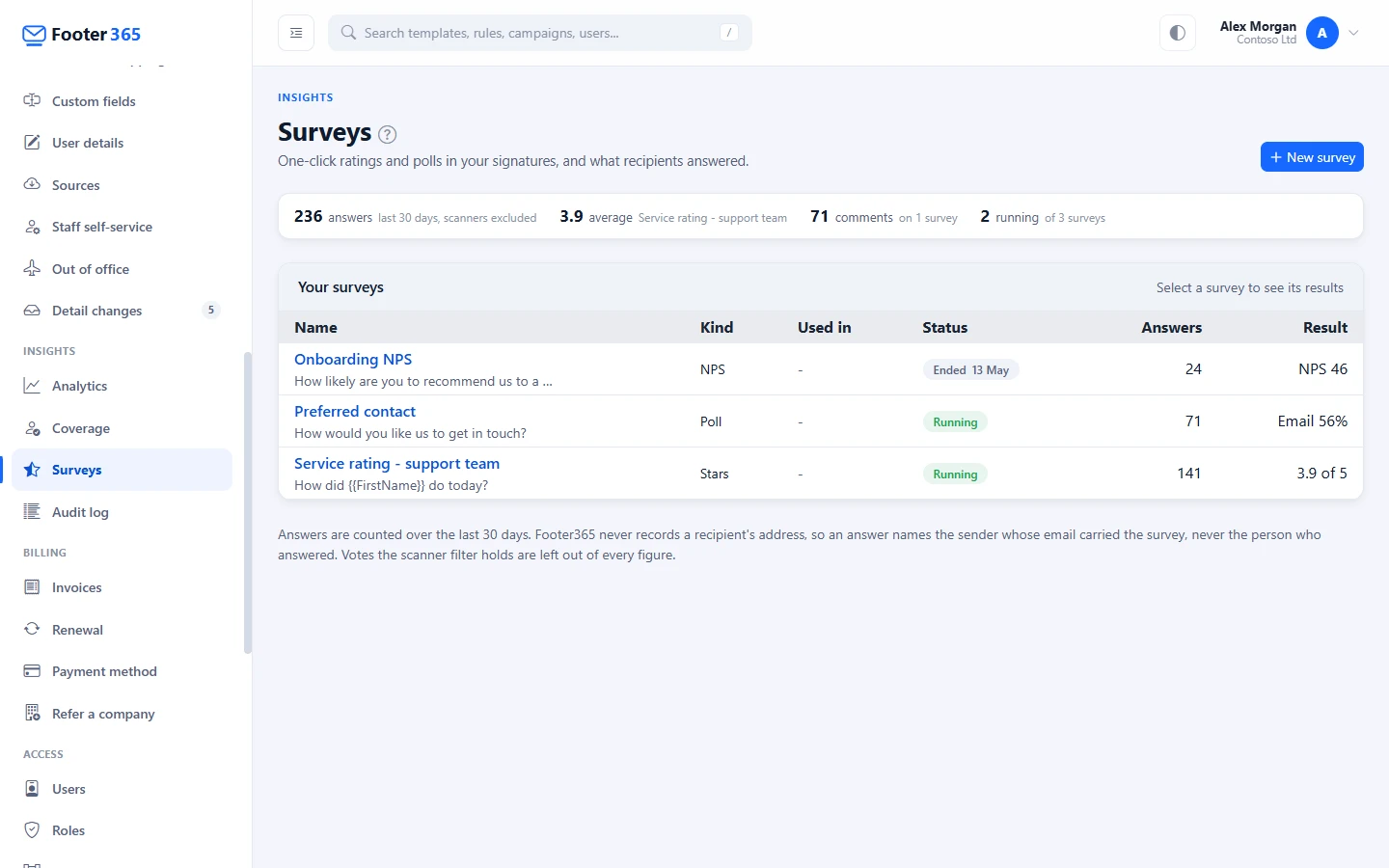
Task: Click the sidebar vertical scrollbar
Action: click(248, 502)
